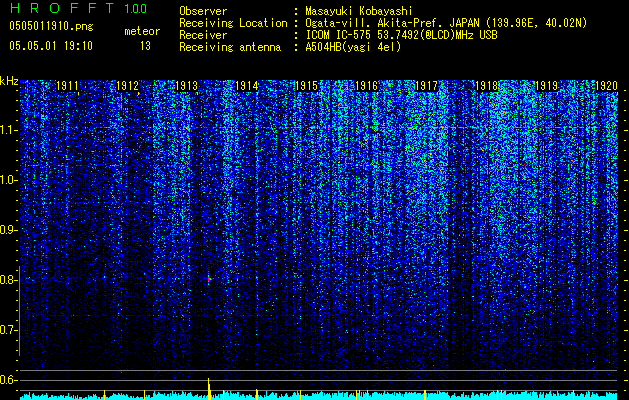629x400 pixels.
Task: Click the 0.6 kHz axis label
Action: [8, 380]
